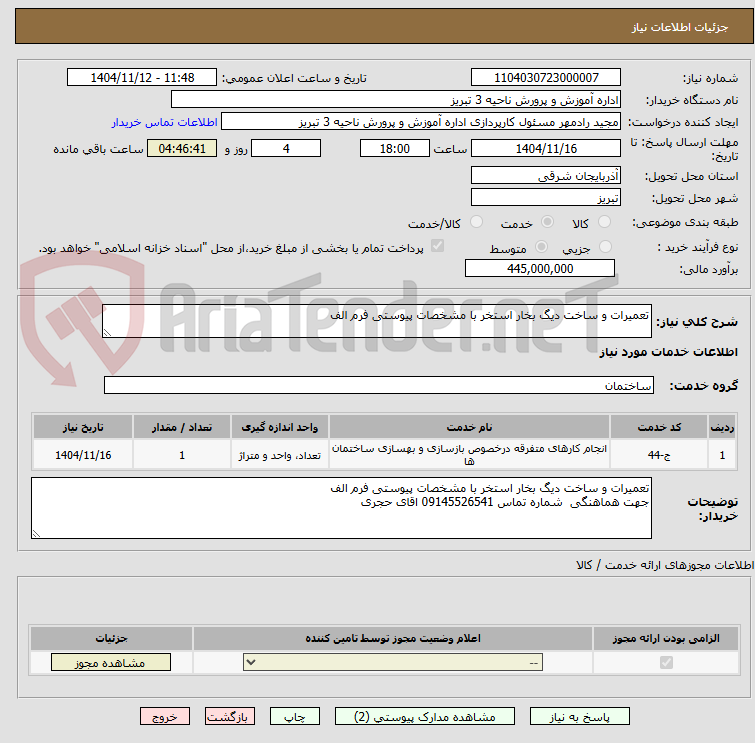Open اطلاعات تماس خریدار link
The width and height of the screenshot is (755, 743).
click(x=165, y=122)
